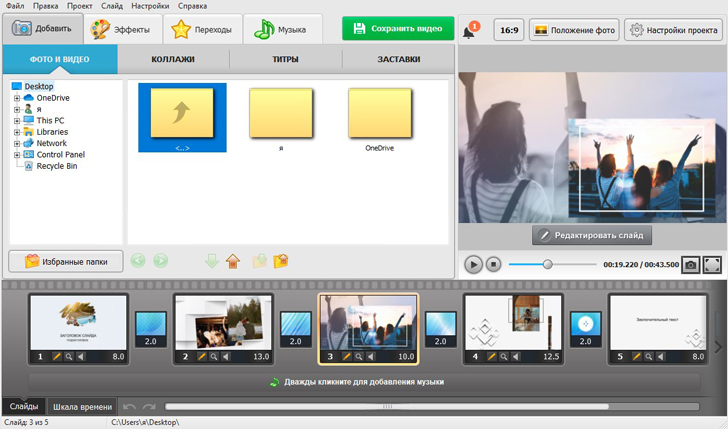
Task: Click the Редактировать слайд button
Action: [593, 235]
